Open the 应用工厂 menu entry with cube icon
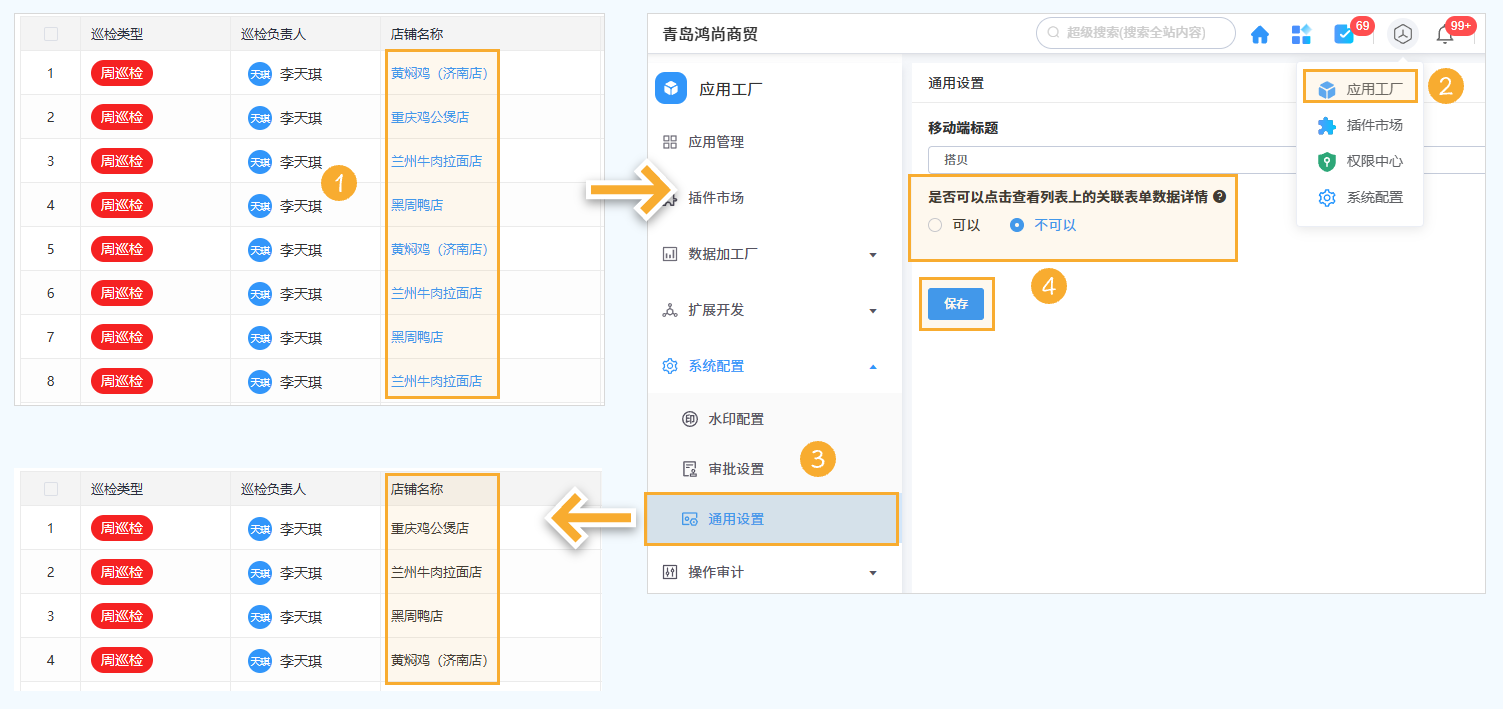Image resolution: width=1503 pixels, height=709 pixels. click(1360, 85)
